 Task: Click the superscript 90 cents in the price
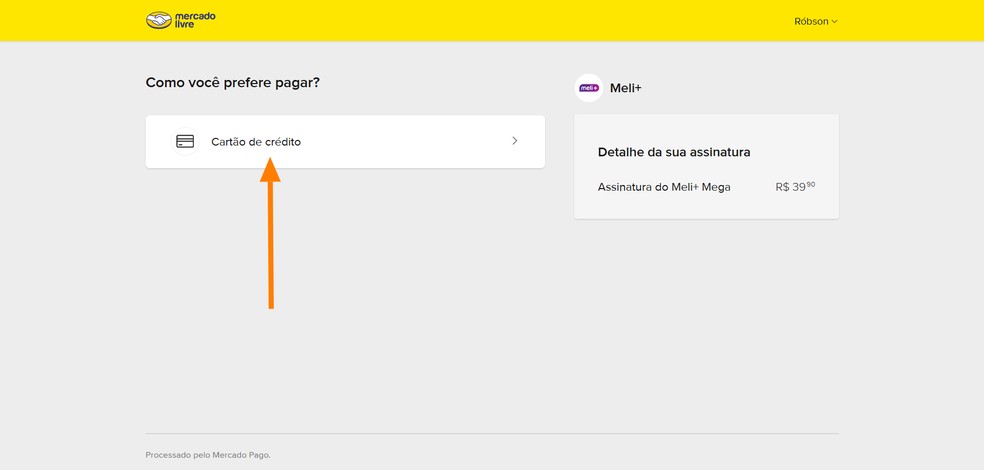[811, 184]
